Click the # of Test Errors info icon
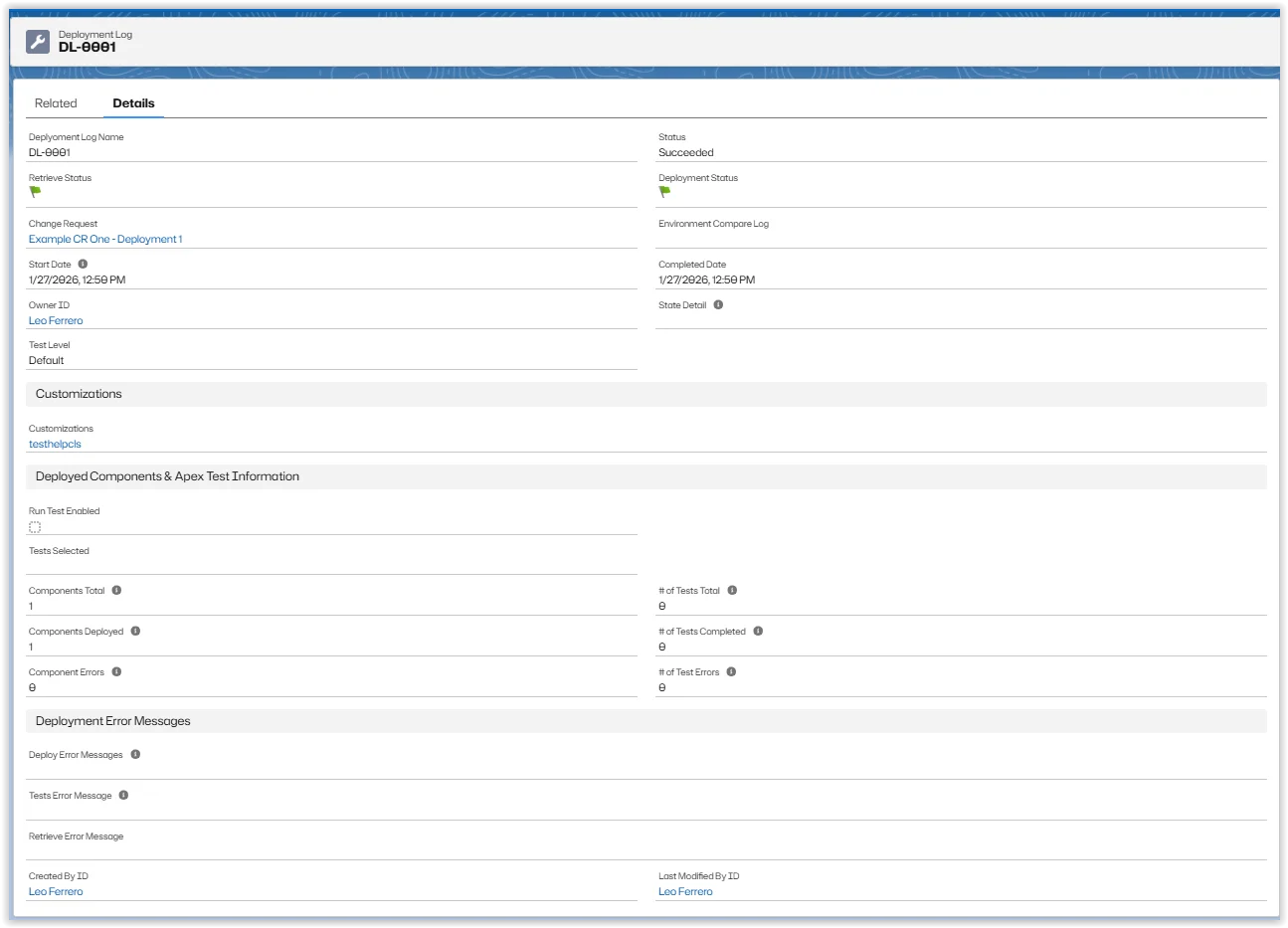The image size is (1288, 928). (732, 671)
